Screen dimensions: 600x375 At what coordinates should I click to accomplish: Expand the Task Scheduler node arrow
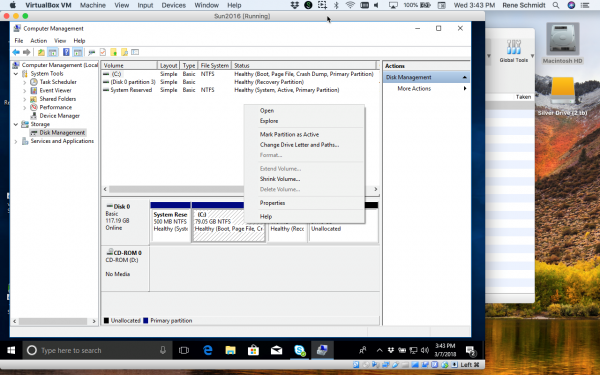(24, 82)
